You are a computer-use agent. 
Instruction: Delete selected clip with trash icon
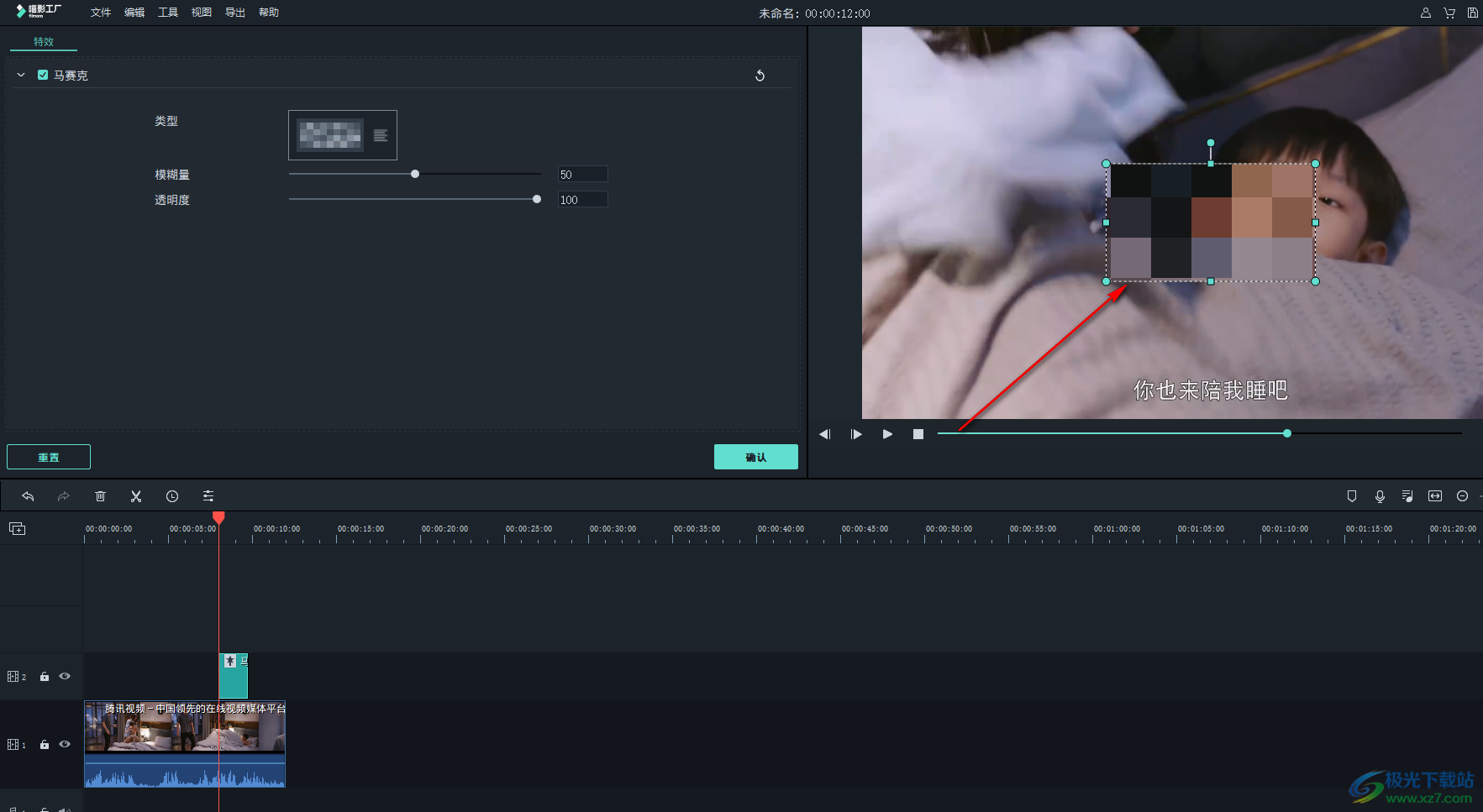[x=100, y=496]
